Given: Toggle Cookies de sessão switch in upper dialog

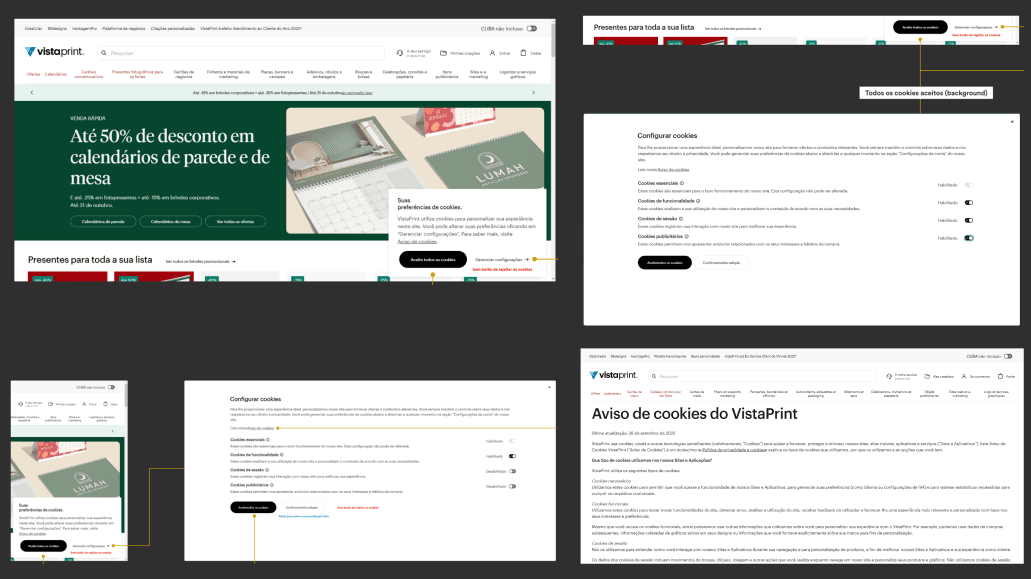Looking at the screenshot, I should tap(969, 220).
